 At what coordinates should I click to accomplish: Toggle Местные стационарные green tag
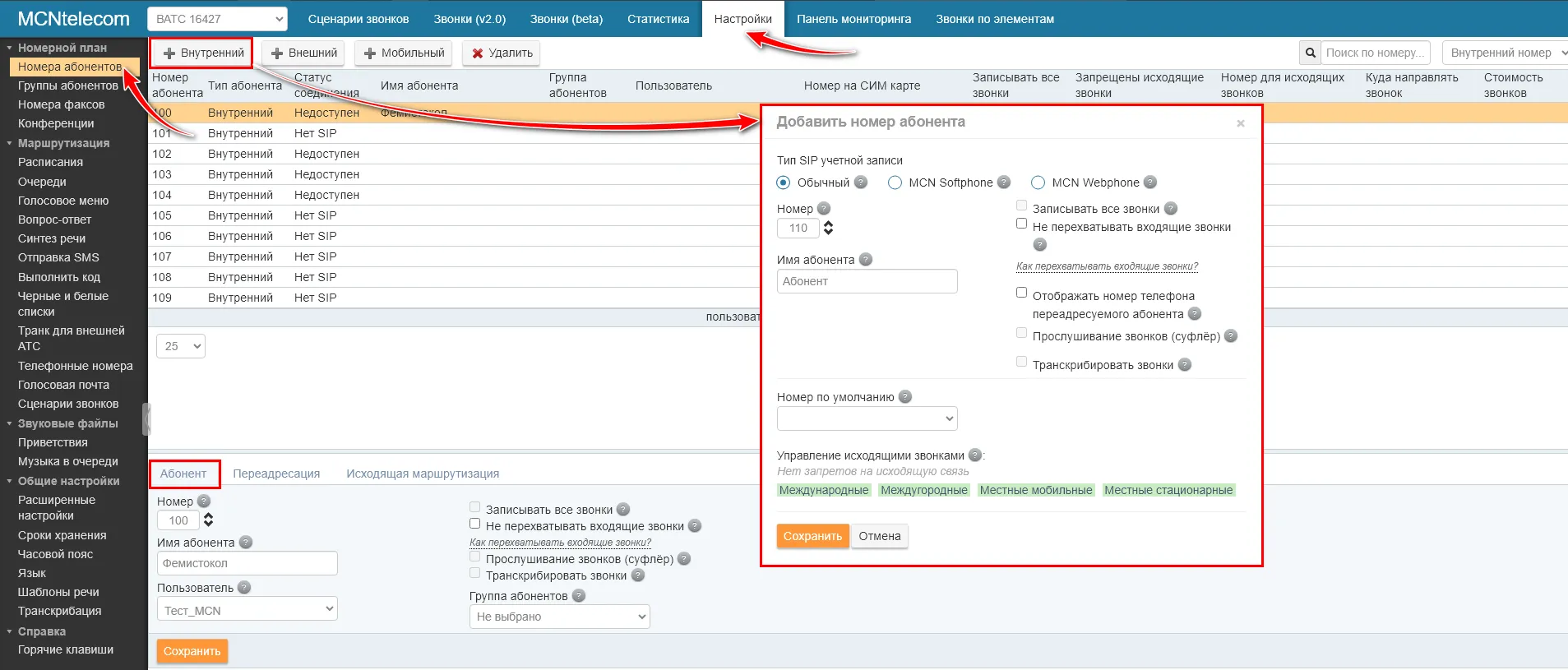(x=1168, y=490)
